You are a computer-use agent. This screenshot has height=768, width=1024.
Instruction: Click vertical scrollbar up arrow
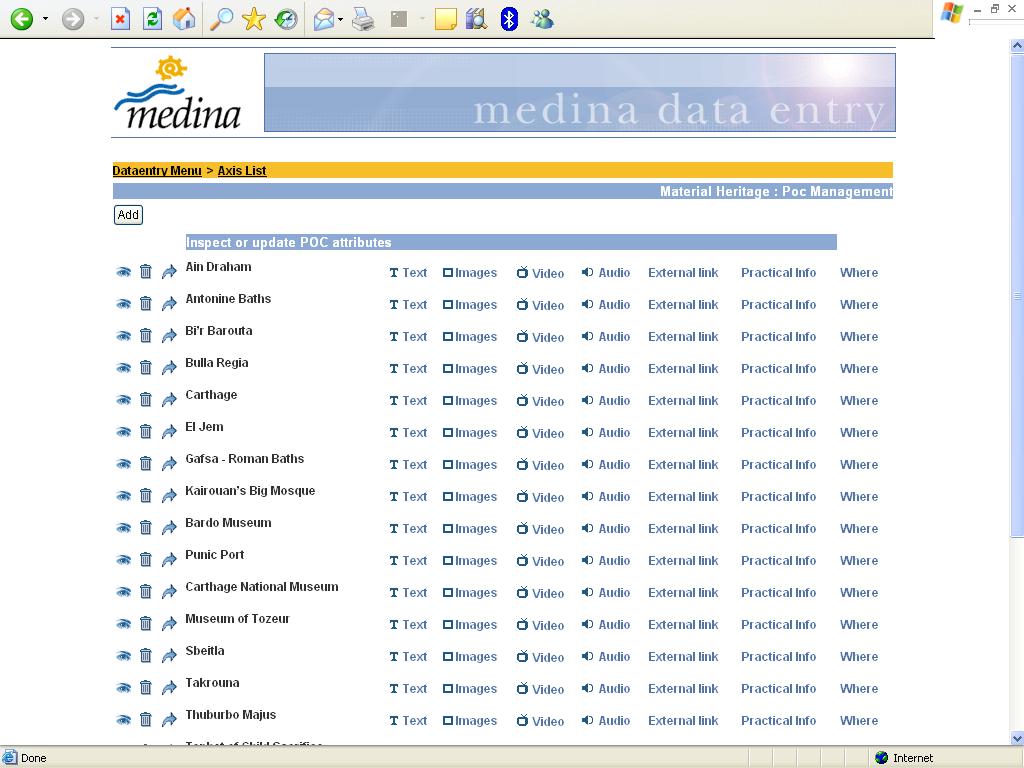point(1017,46)
